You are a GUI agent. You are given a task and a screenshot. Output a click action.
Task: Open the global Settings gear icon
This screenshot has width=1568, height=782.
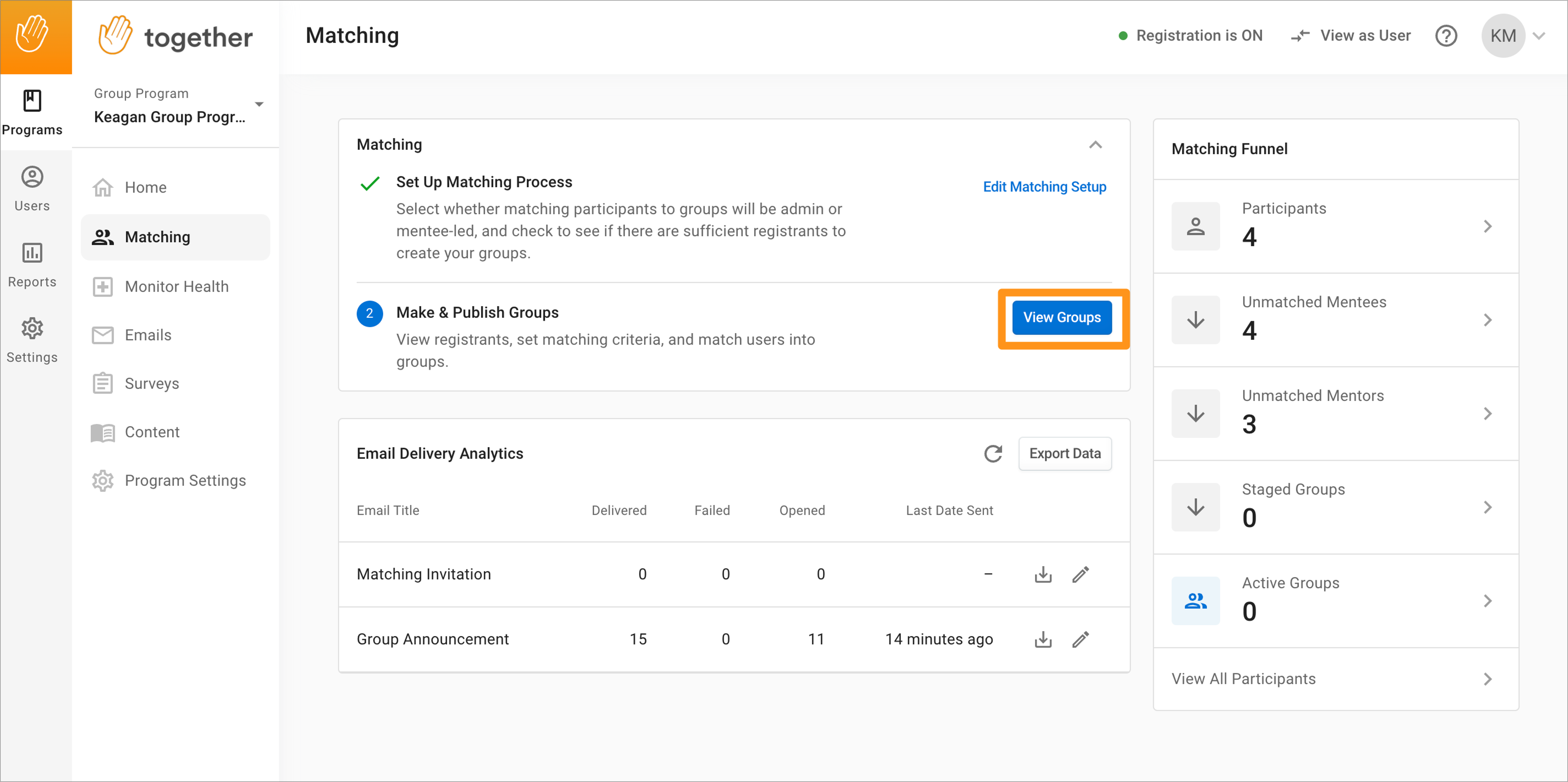tap(32, 329)
